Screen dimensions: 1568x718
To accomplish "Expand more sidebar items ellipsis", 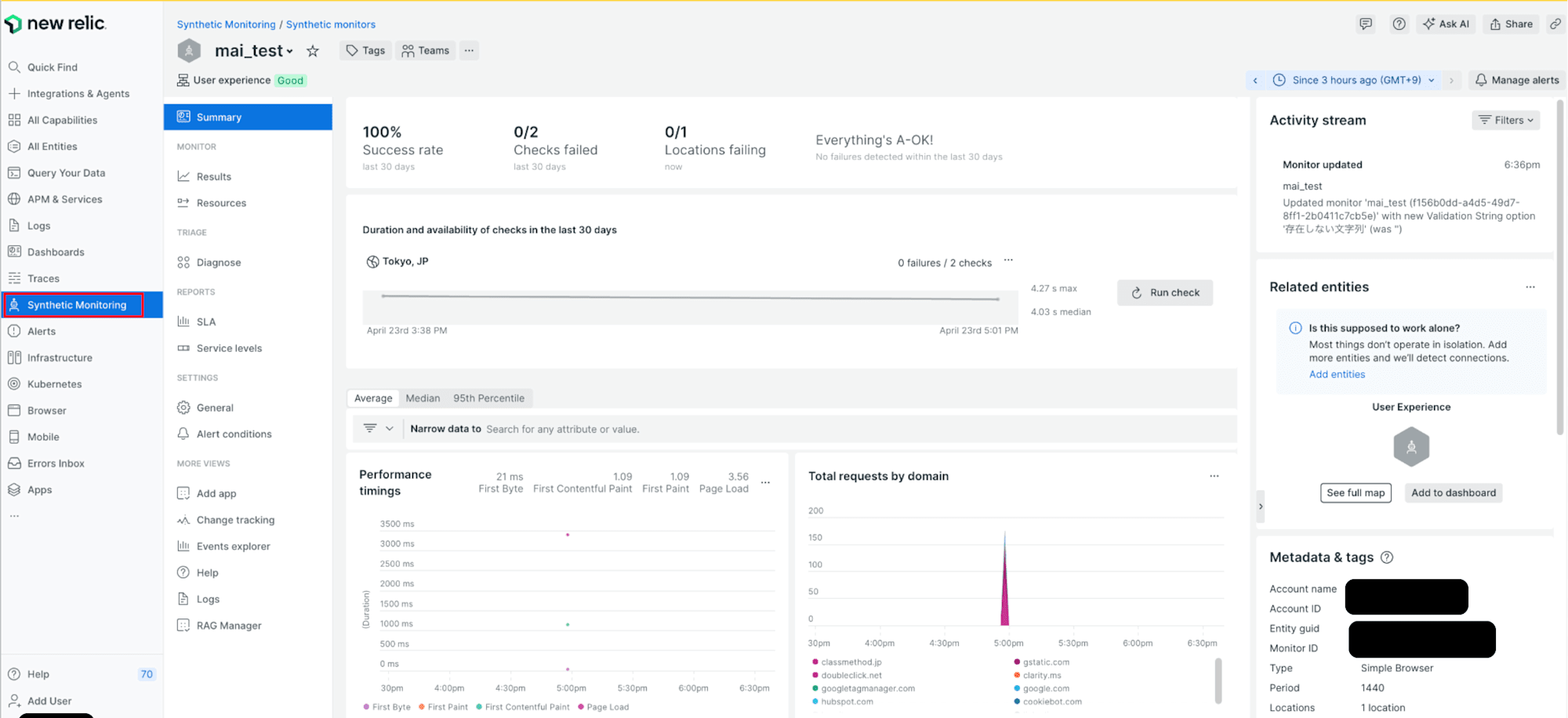I will point(14,516).
